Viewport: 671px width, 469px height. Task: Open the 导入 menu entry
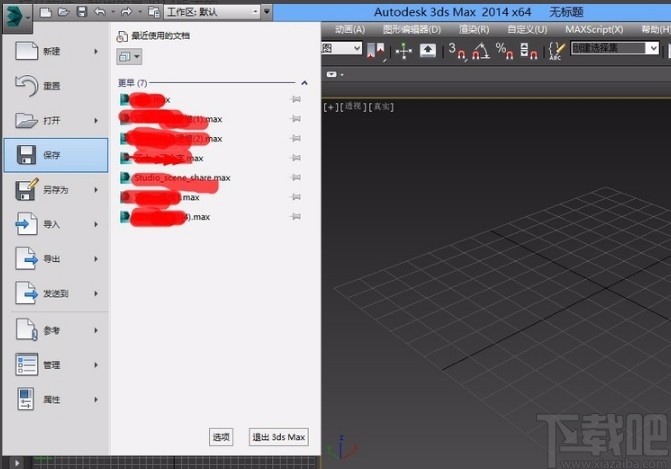coord(56,224)
